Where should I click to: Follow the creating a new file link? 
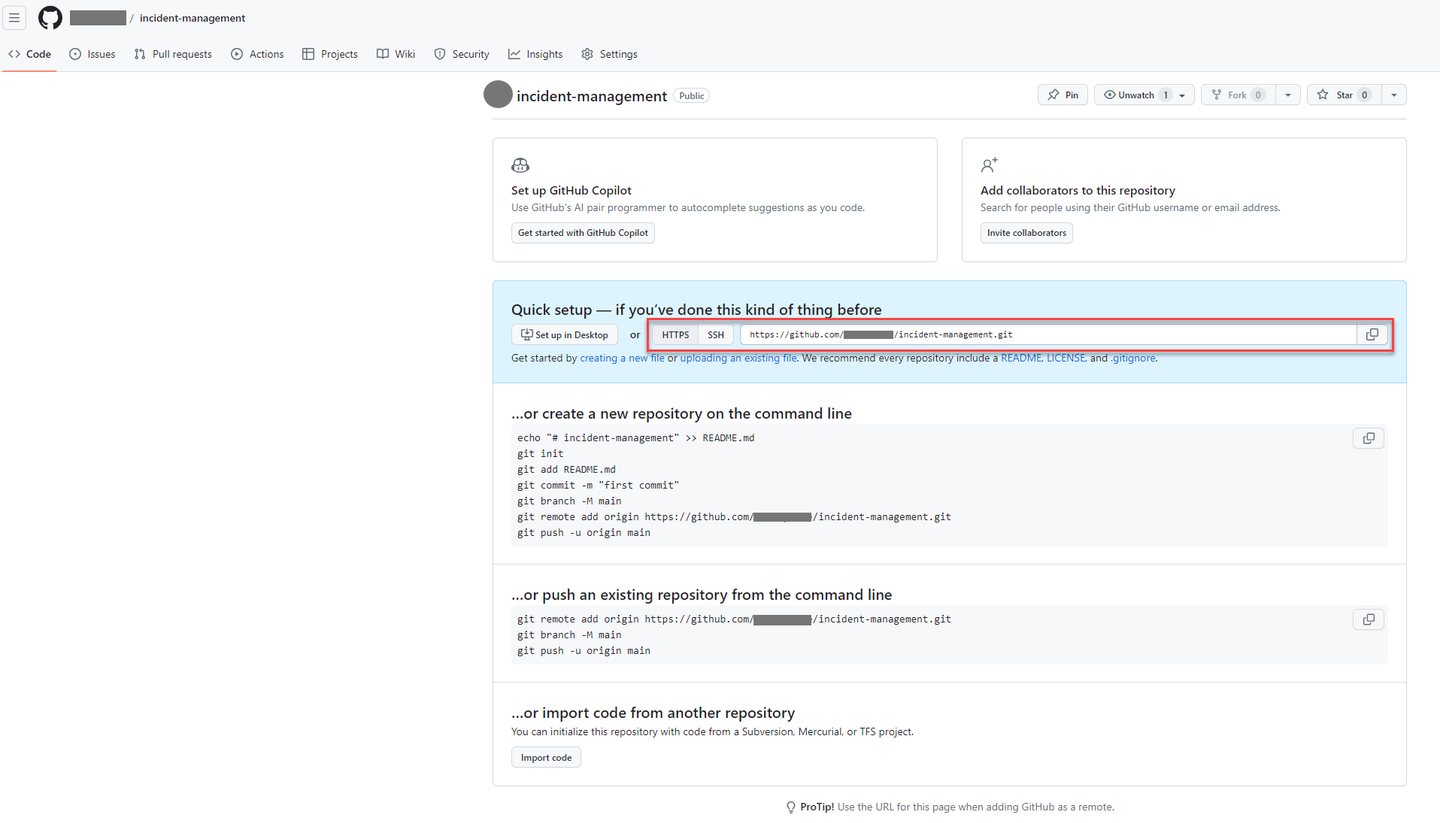point(622,358)
